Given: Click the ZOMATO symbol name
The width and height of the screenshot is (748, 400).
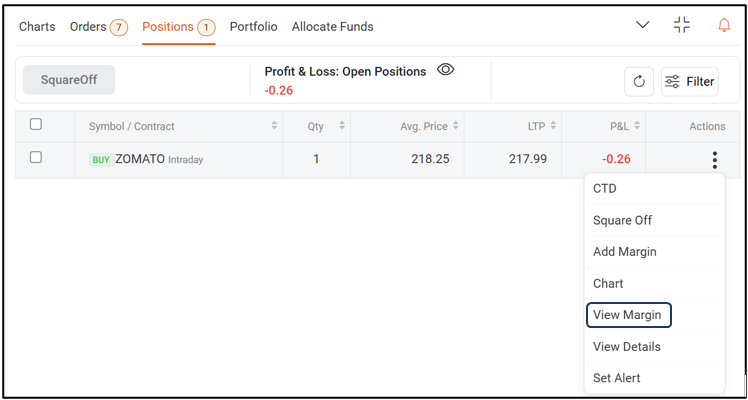Looking at the screenshot, I should [140, 159].
